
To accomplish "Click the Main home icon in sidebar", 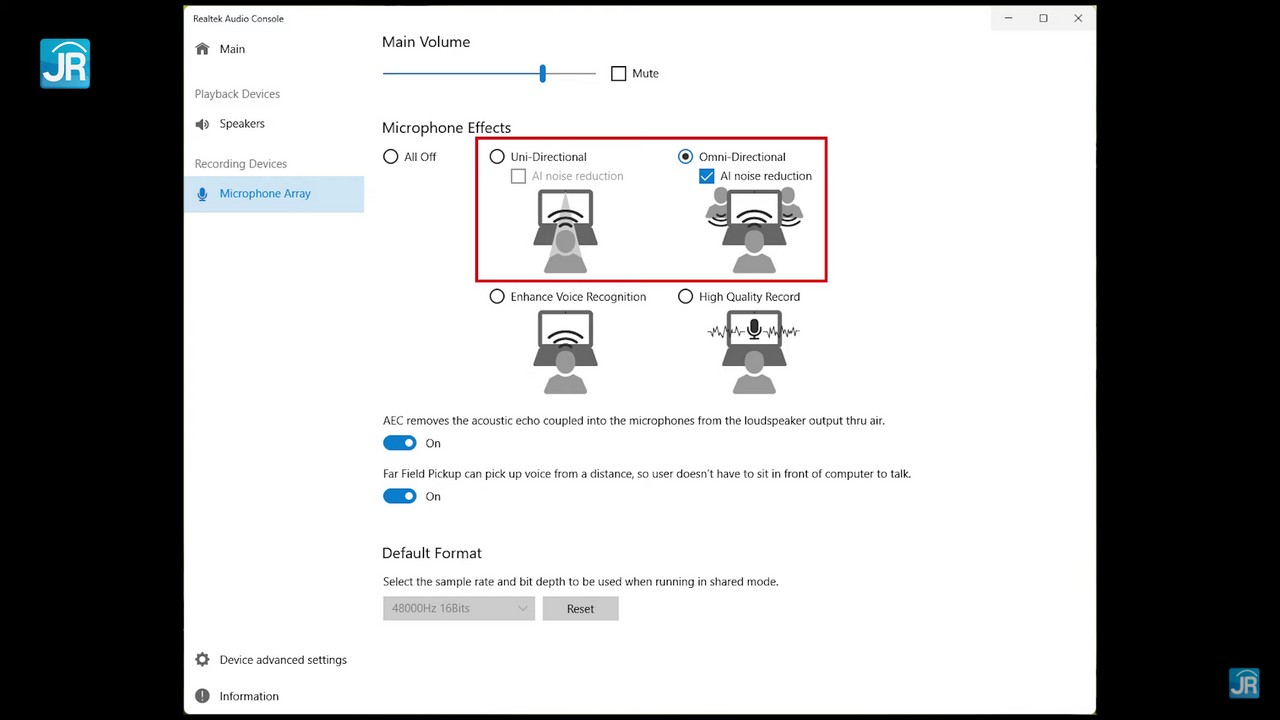I will click(203, 49).
